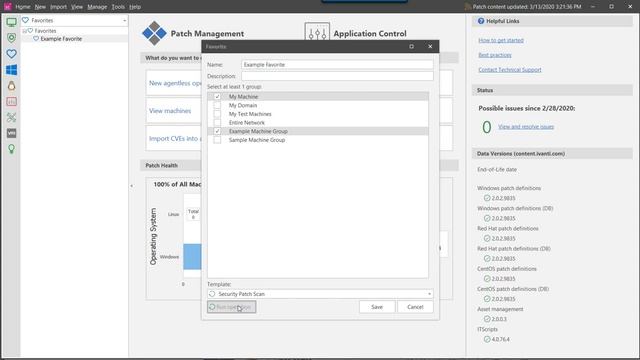Click the Windows patch definitions check icon
This screenshot has width=640, height=360.
[487, 198]
